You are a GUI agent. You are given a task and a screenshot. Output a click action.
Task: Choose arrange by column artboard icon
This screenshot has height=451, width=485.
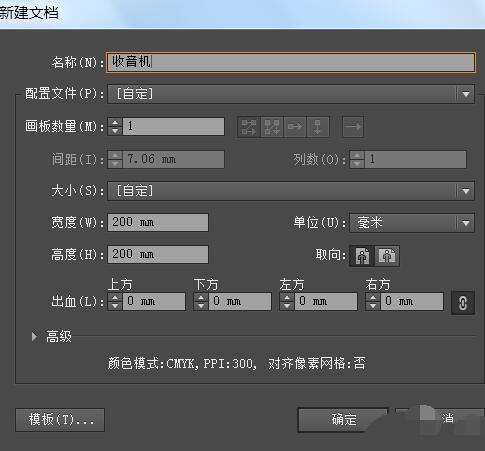[318, 127]
